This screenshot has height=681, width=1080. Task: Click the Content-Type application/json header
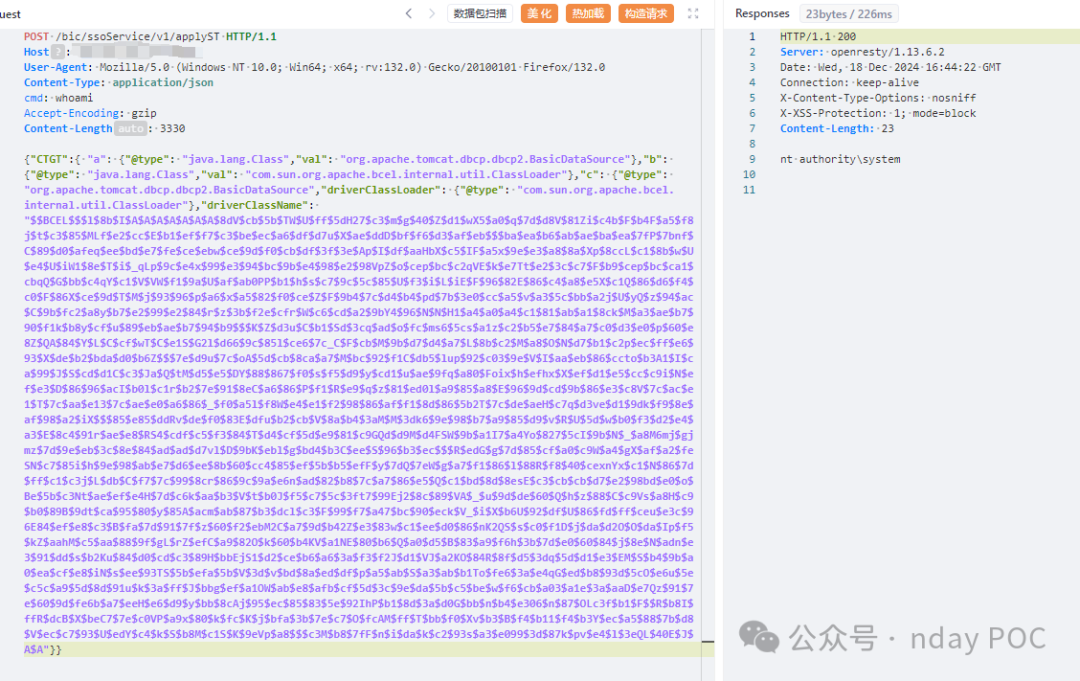[118, 83]
